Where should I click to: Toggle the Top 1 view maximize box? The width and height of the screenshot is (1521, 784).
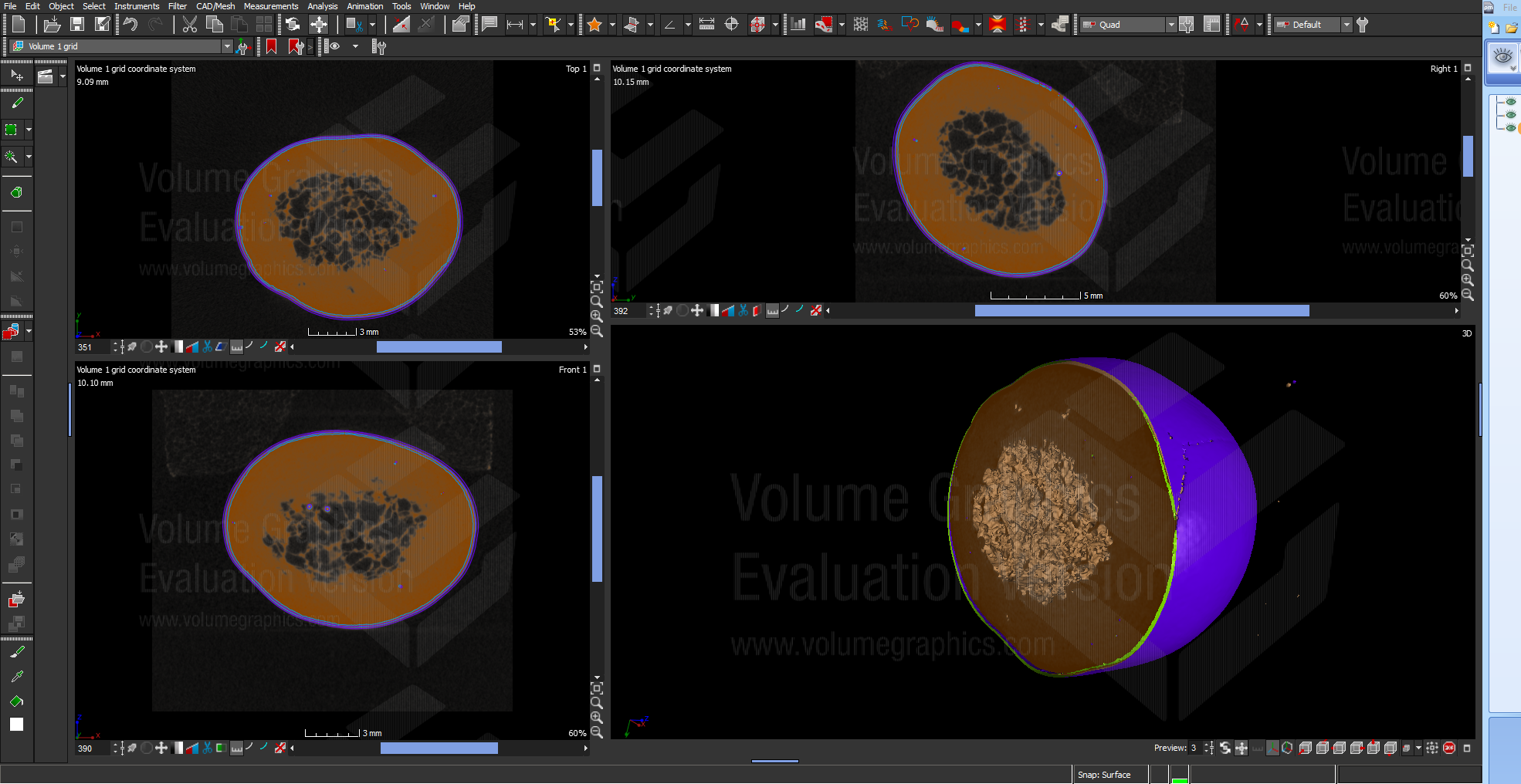click(x=597, y=68)
